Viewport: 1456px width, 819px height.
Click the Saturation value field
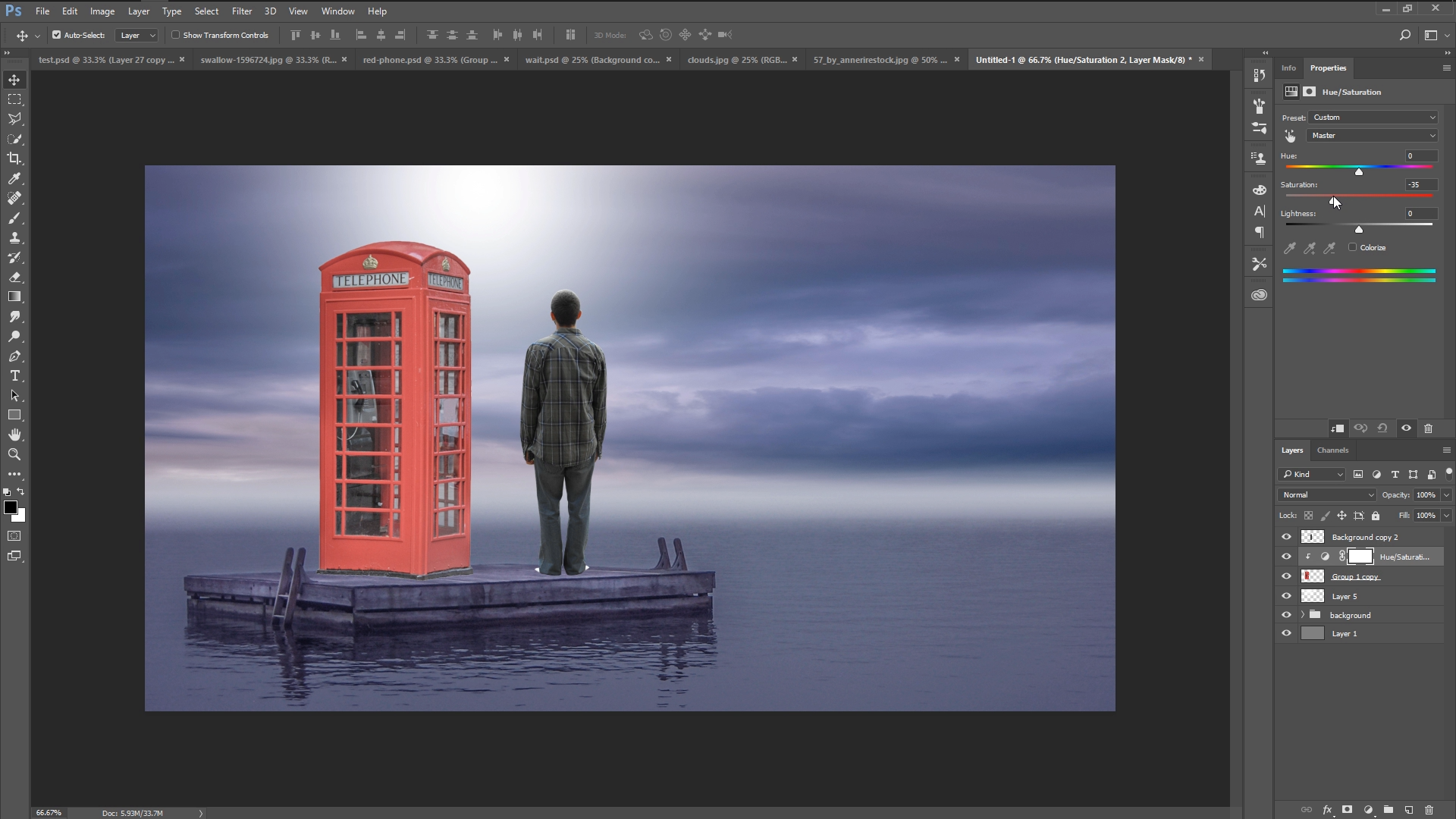1420,185
